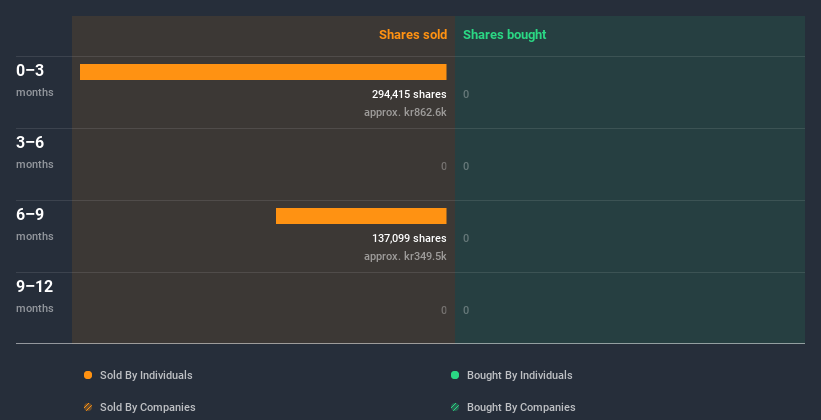Click the 0–3 months row label
Screen dimensions: 821x420
35,80
